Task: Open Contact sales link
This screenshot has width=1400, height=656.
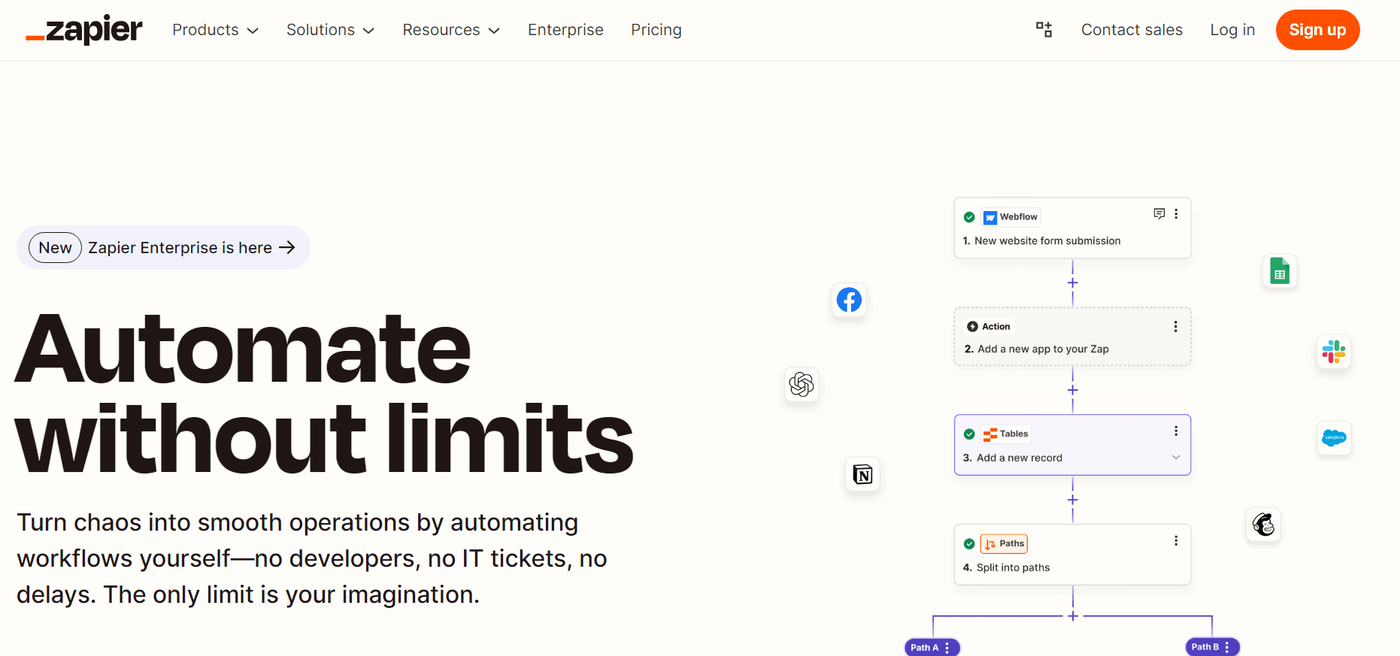Action: [x=1132, y=30]
